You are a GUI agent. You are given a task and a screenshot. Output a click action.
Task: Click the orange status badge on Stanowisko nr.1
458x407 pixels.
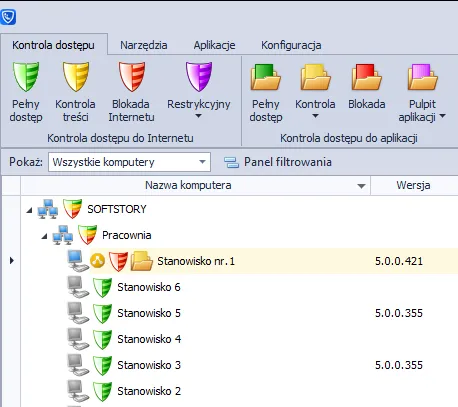97,261
